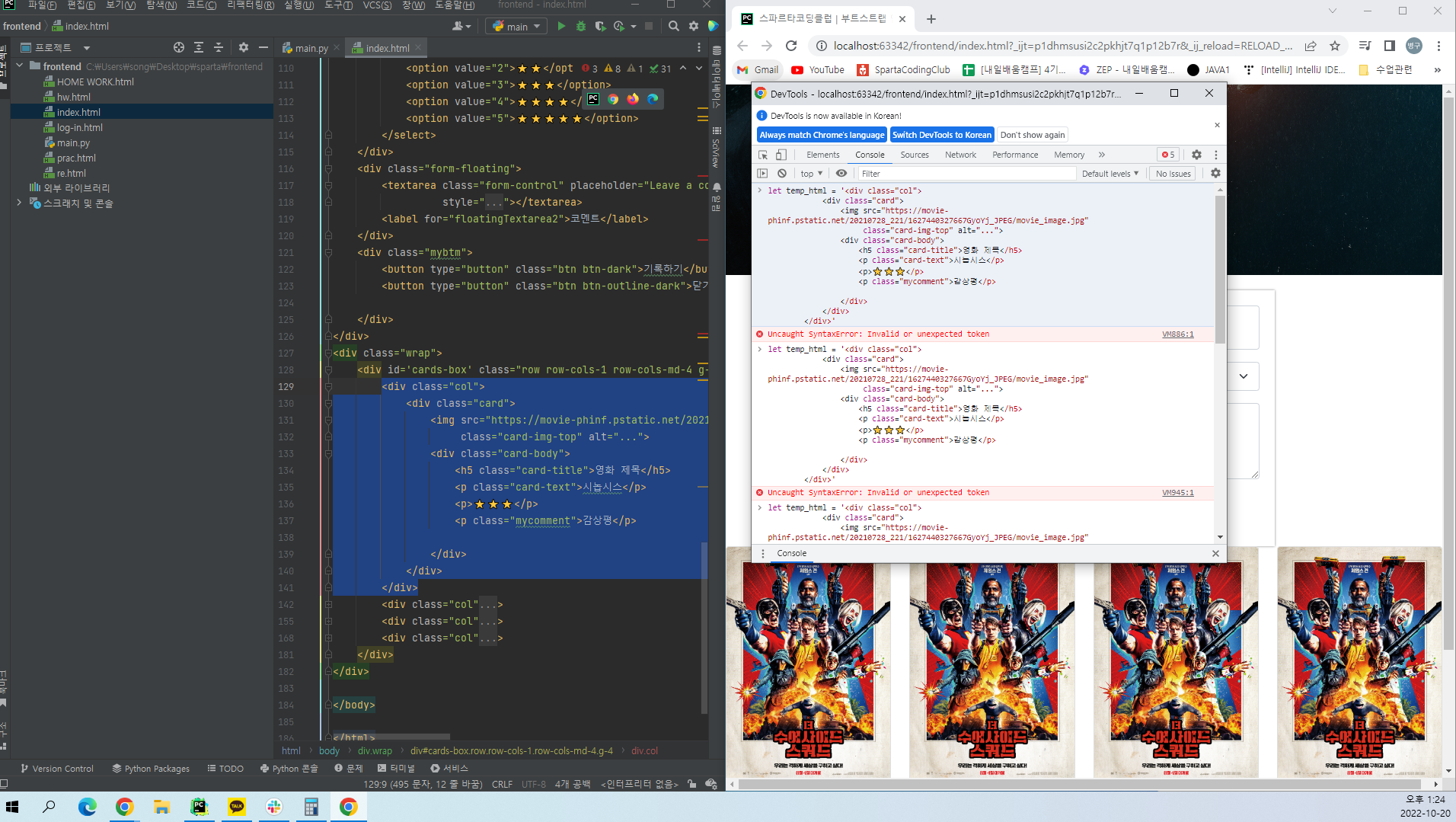Show more DevTools tabs chevron
The height and width of the screenshot is (822, 1456).
pos(1101,155)
